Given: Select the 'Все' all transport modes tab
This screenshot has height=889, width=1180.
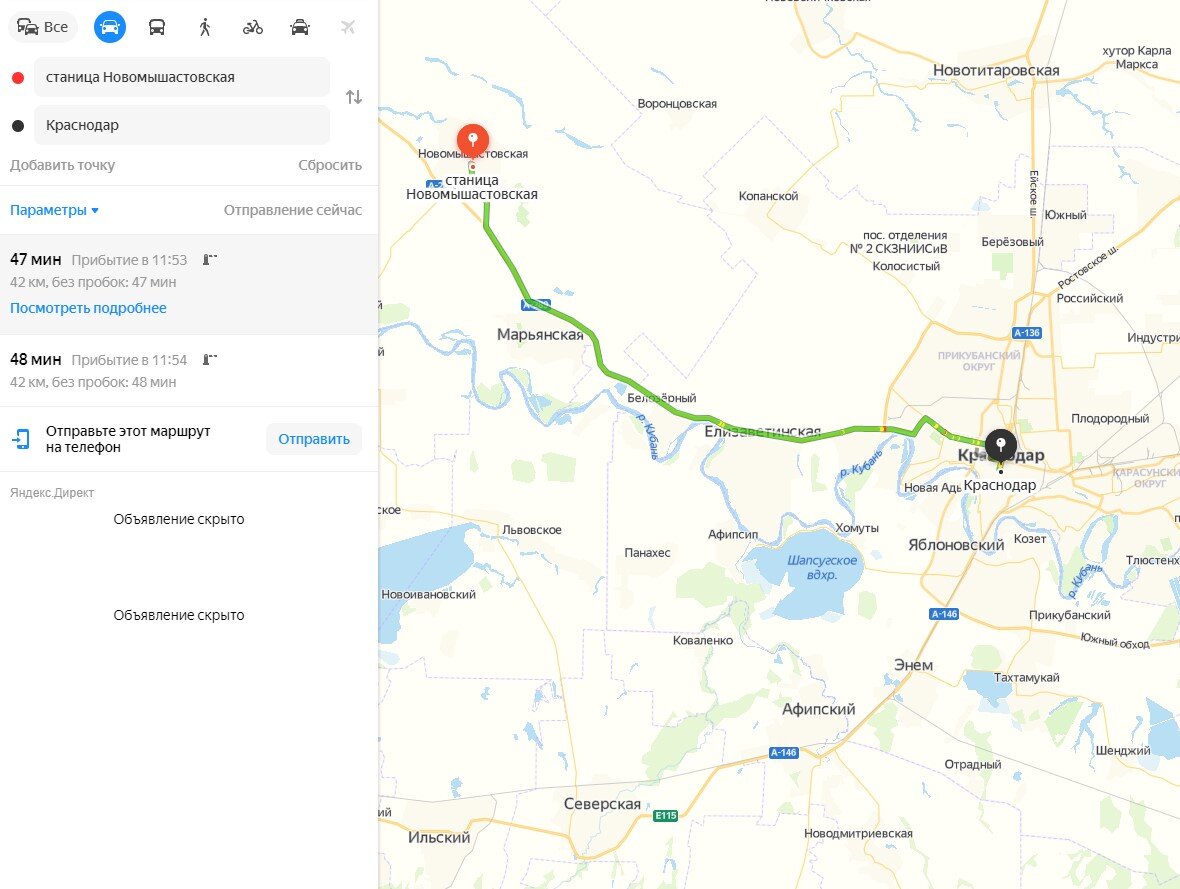Looking at the screenshot, I should 43,27.
